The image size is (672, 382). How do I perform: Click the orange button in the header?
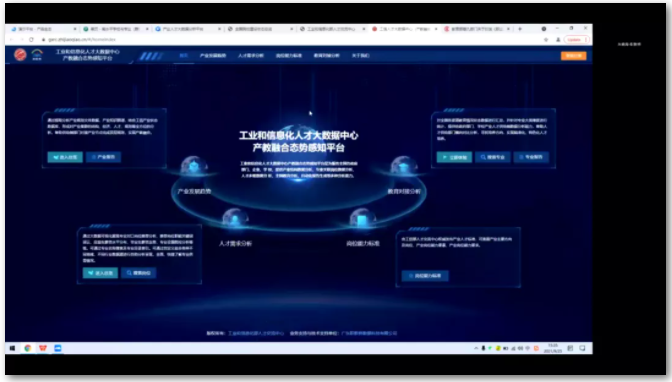pos(573,56)
